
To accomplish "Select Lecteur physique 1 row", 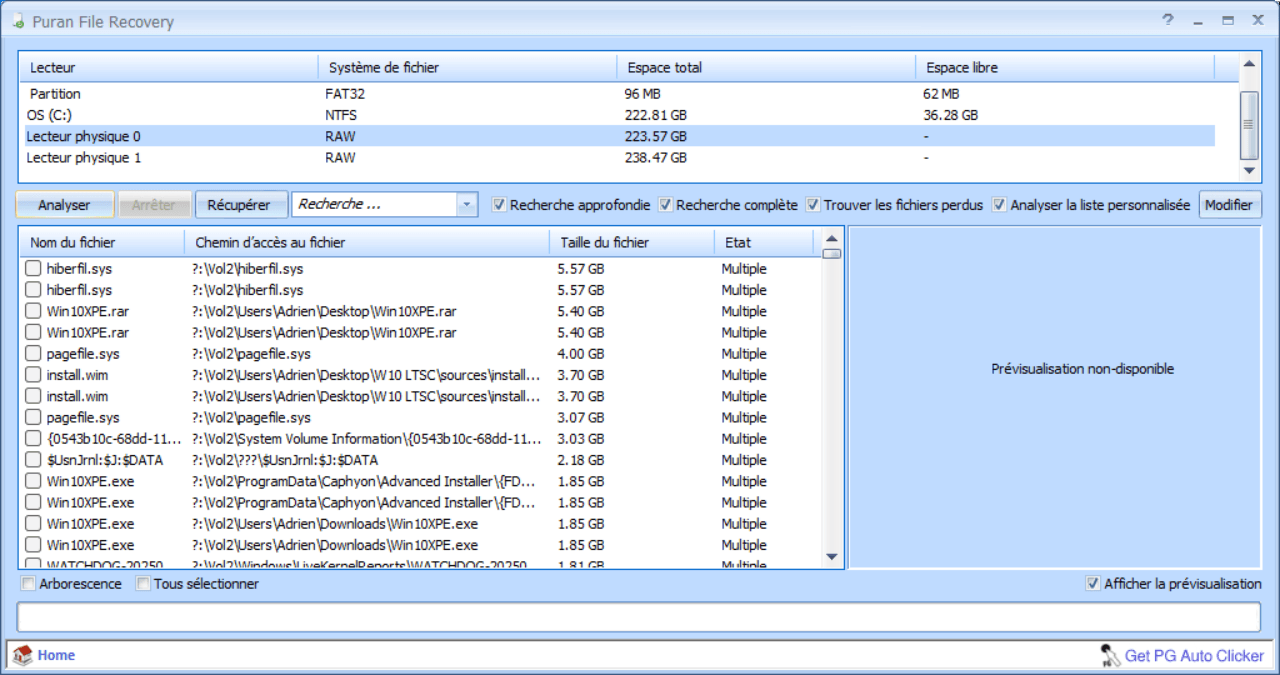I will coord(619,158).
